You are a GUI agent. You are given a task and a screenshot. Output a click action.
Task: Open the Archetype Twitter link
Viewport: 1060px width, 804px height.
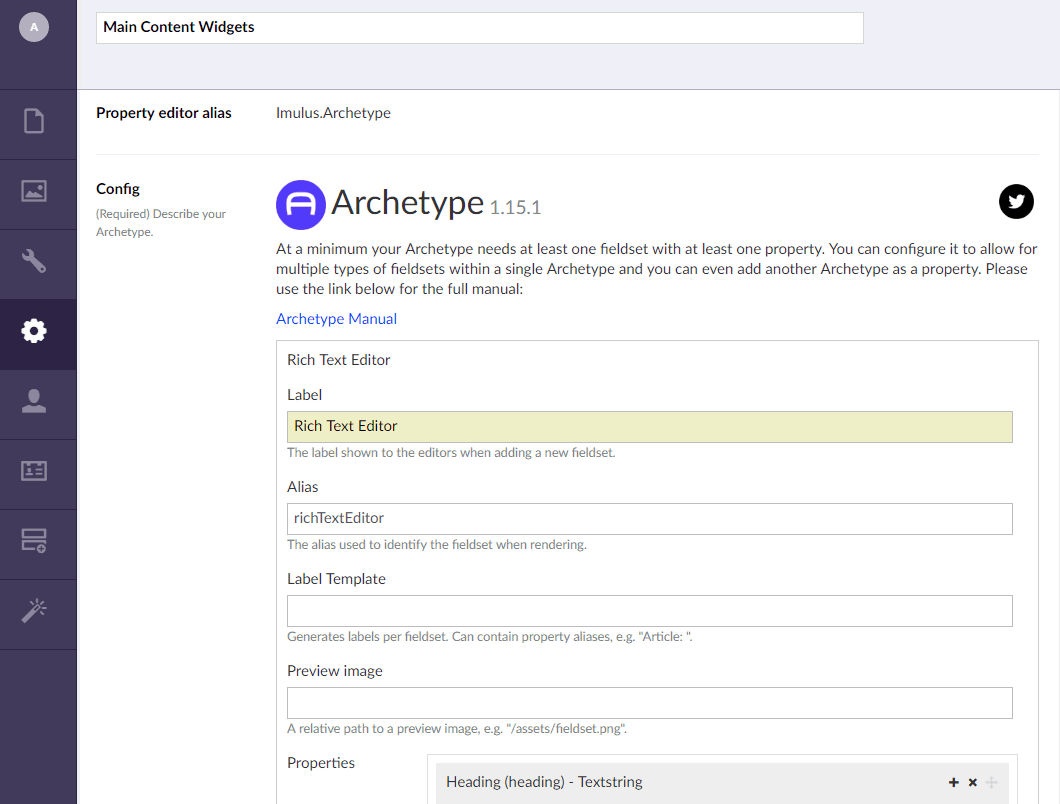pyautogui.click(x=1016, y=202)
